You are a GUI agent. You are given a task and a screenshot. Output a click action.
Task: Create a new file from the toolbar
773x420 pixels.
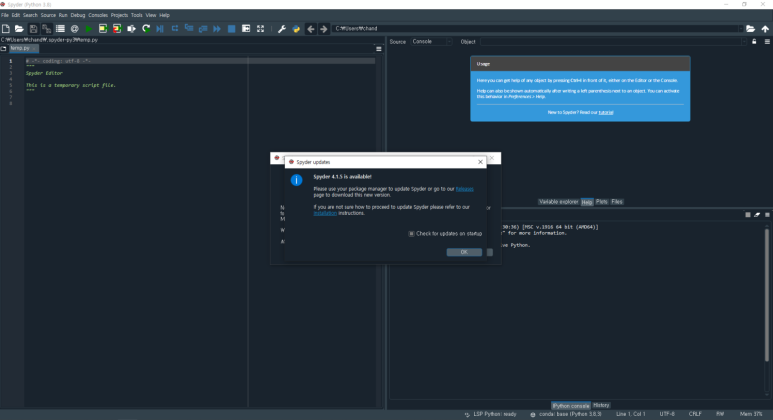(6, 29)
